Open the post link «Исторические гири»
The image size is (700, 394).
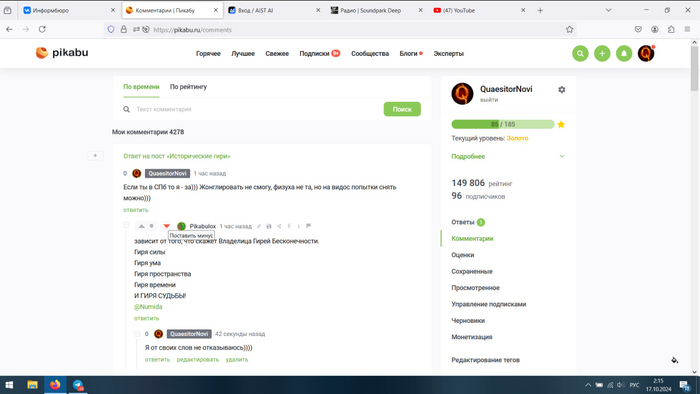[x=177, y=156]
